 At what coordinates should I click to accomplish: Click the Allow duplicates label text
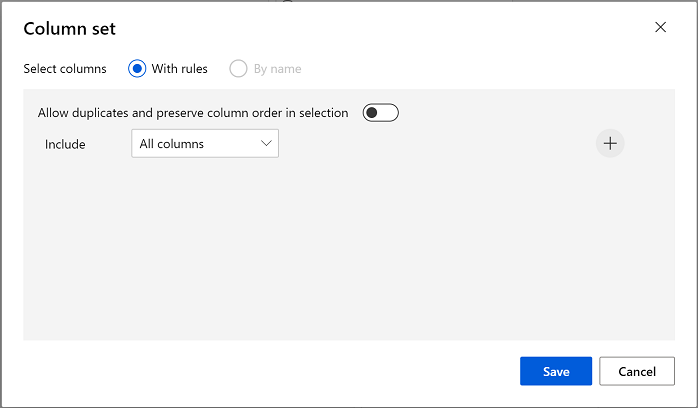(192, 113)
